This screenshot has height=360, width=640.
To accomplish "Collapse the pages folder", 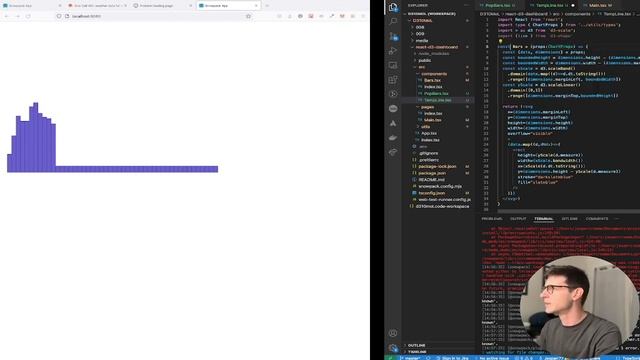I will [437, 107].
